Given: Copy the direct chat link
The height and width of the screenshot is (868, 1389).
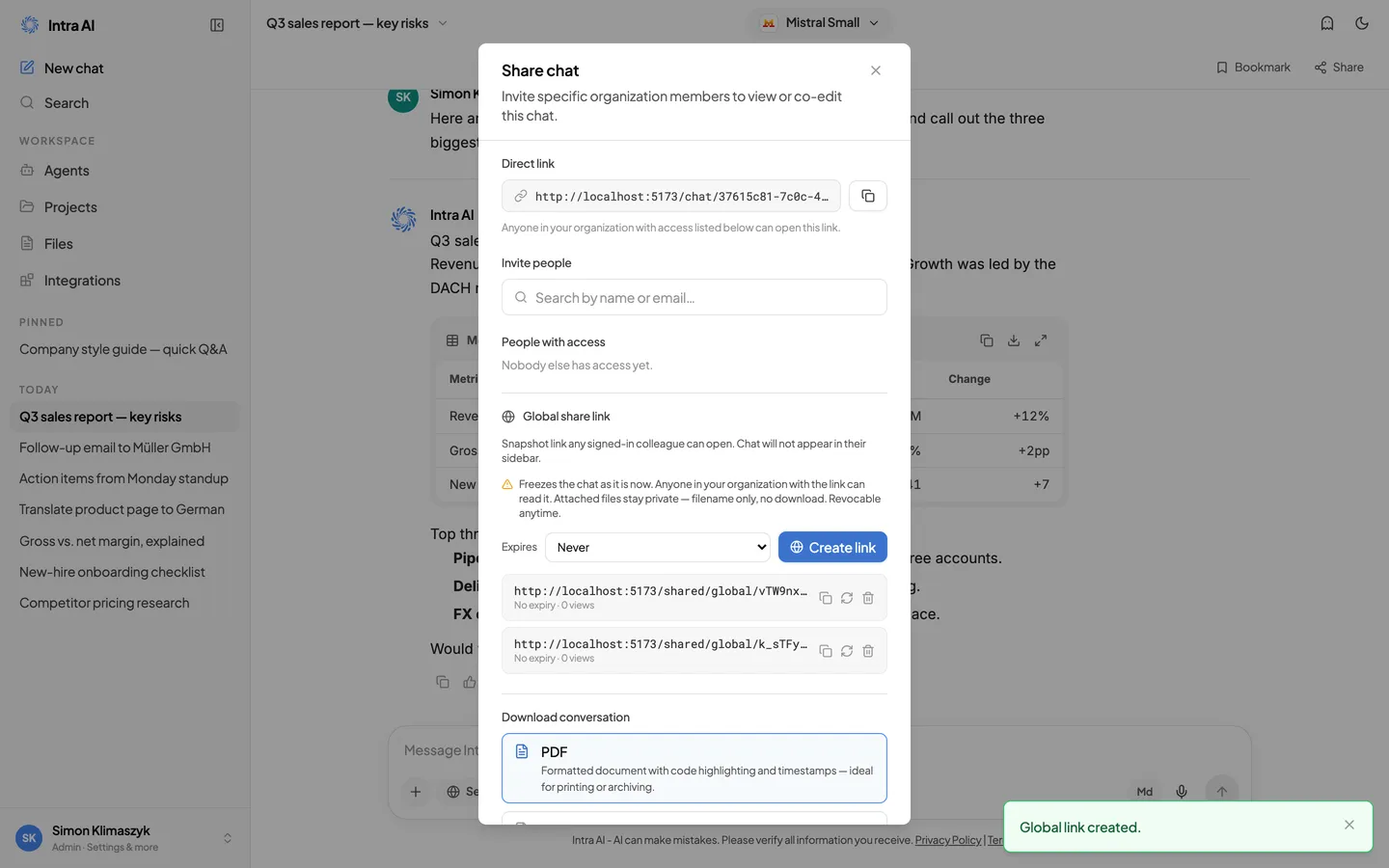Looking at the screenshot, I should point(868,196).
